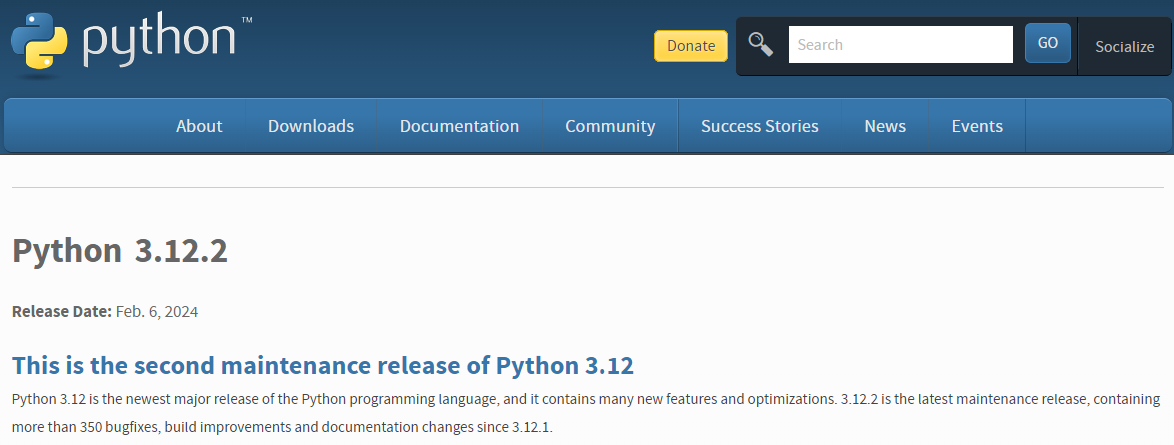
Task: Click the 'Release Date:' label
Action: click(x=61, y=312)
